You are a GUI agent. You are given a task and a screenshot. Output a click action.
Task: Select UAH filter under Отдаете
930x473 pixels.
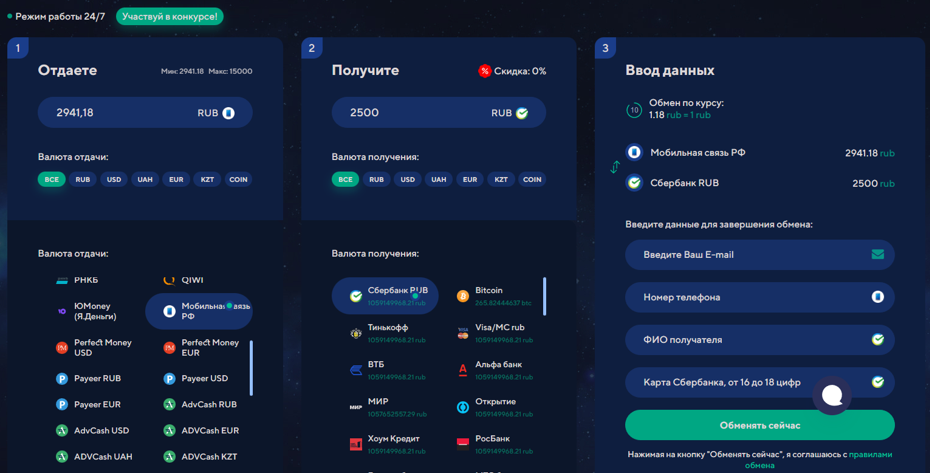(x=145, y=179)
